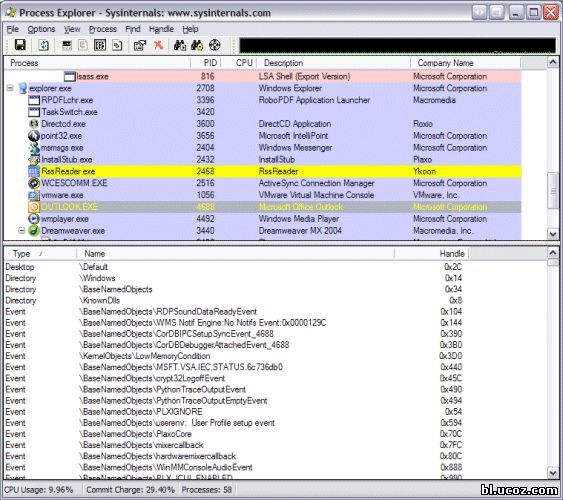The image size is (563, 500).
Task: Sort by the Description column header
Action: pos(334,63)
